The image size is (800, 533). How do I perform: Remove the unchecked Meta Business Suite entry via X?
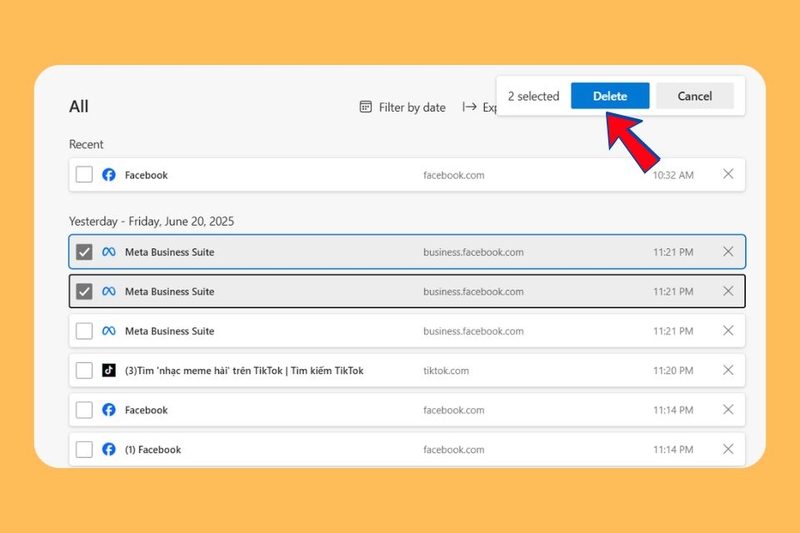click(x=728, y=331)
